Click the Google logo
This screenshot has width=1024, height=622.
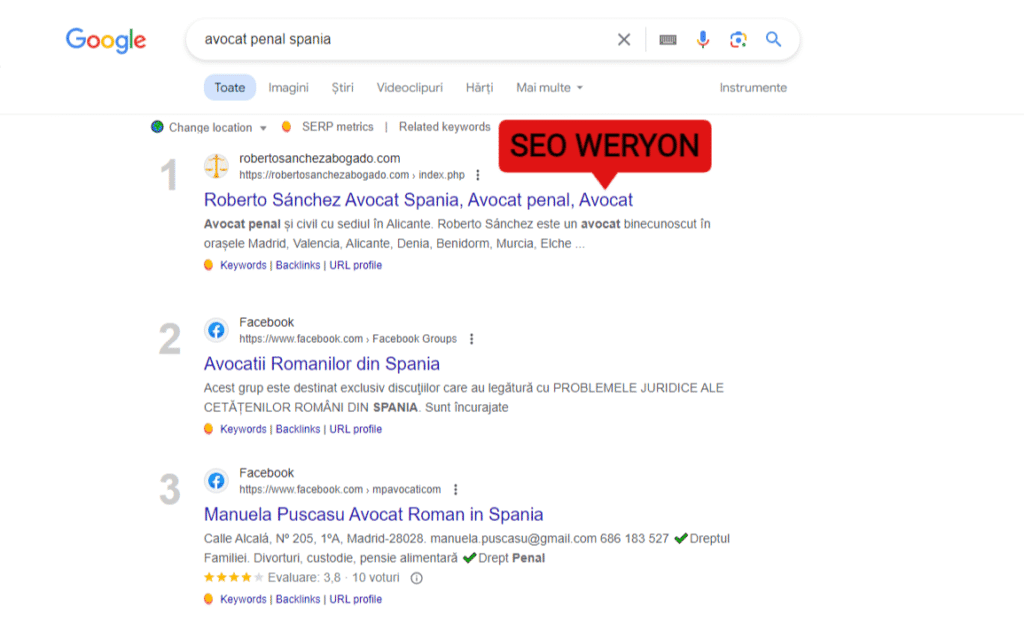pos(105,40)
